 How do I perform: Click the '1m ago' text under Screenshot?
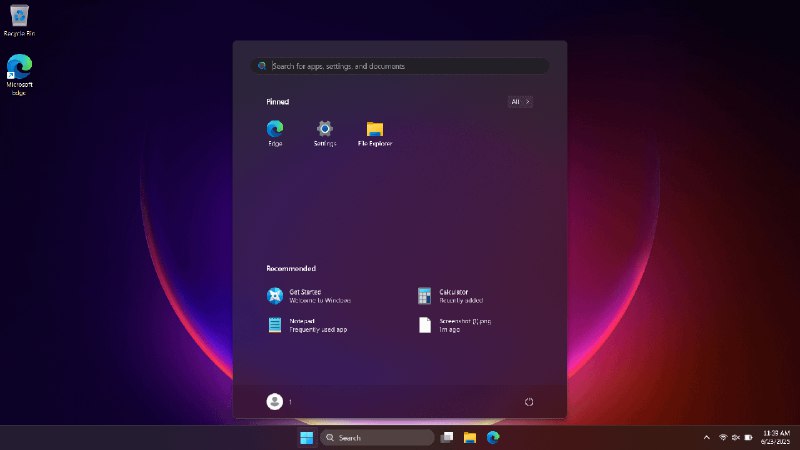(449, 330)
